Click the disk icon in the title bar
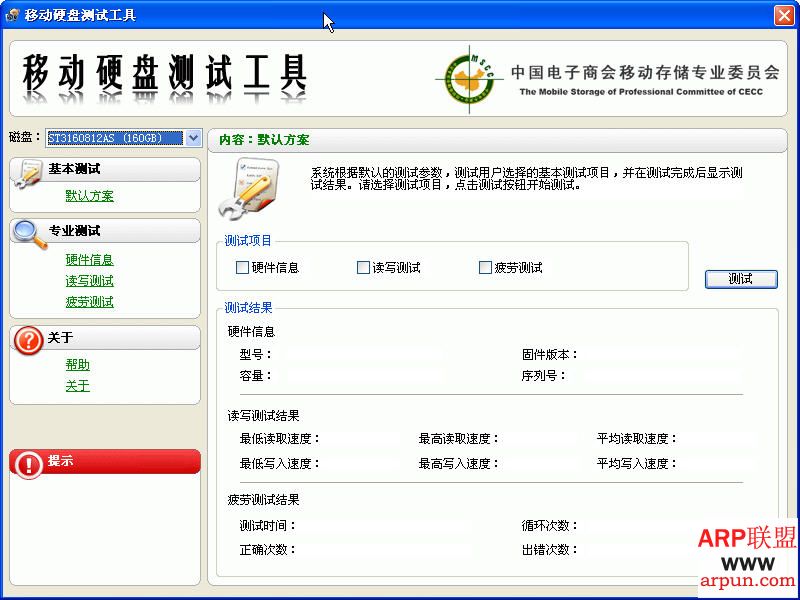This screenshot has width=800, height=600. click(12, 14)
